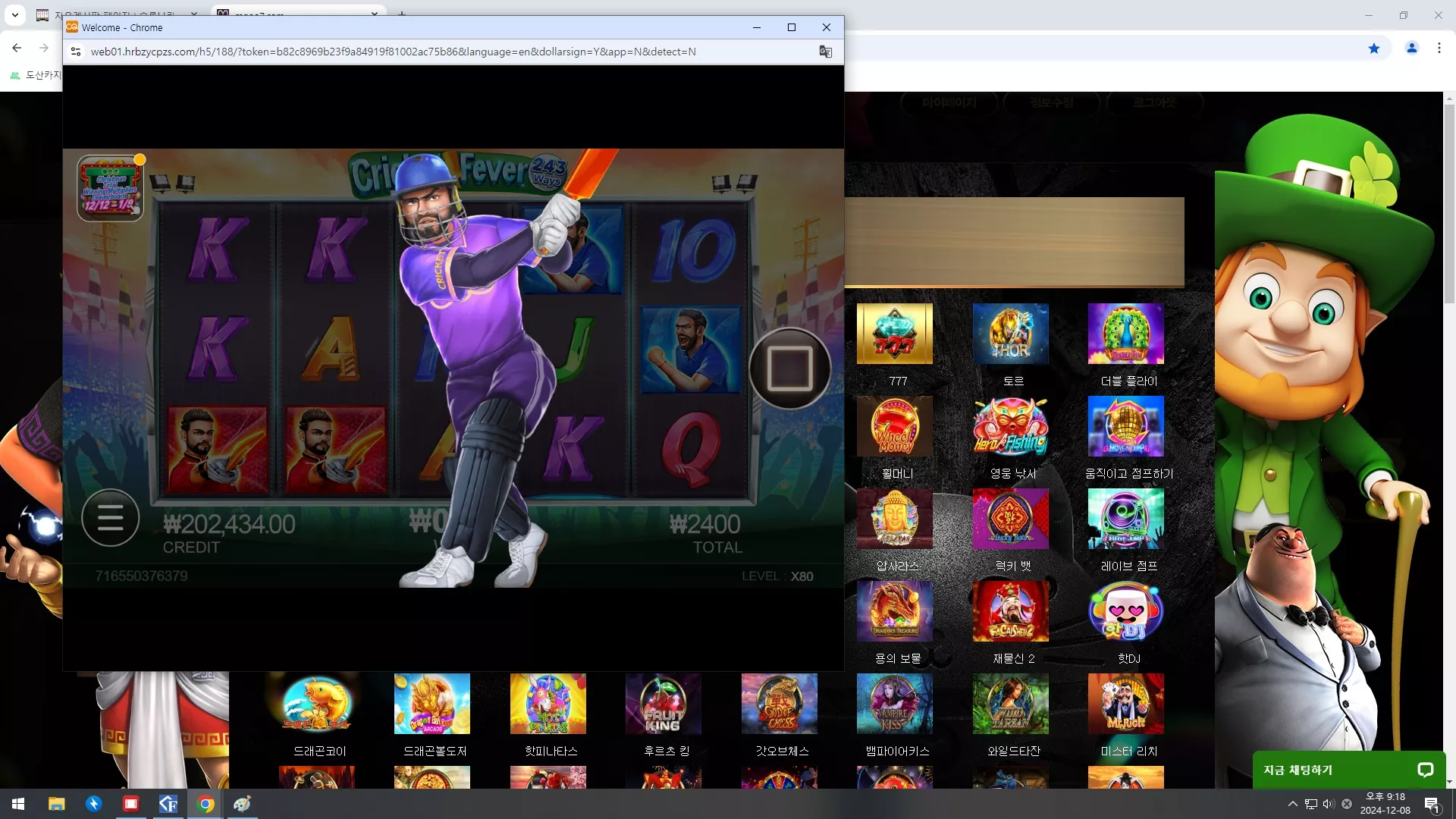Close the second Chrome tab
Image resolution: width=1456 pixels, height=819 pixels.
[375, 14]
